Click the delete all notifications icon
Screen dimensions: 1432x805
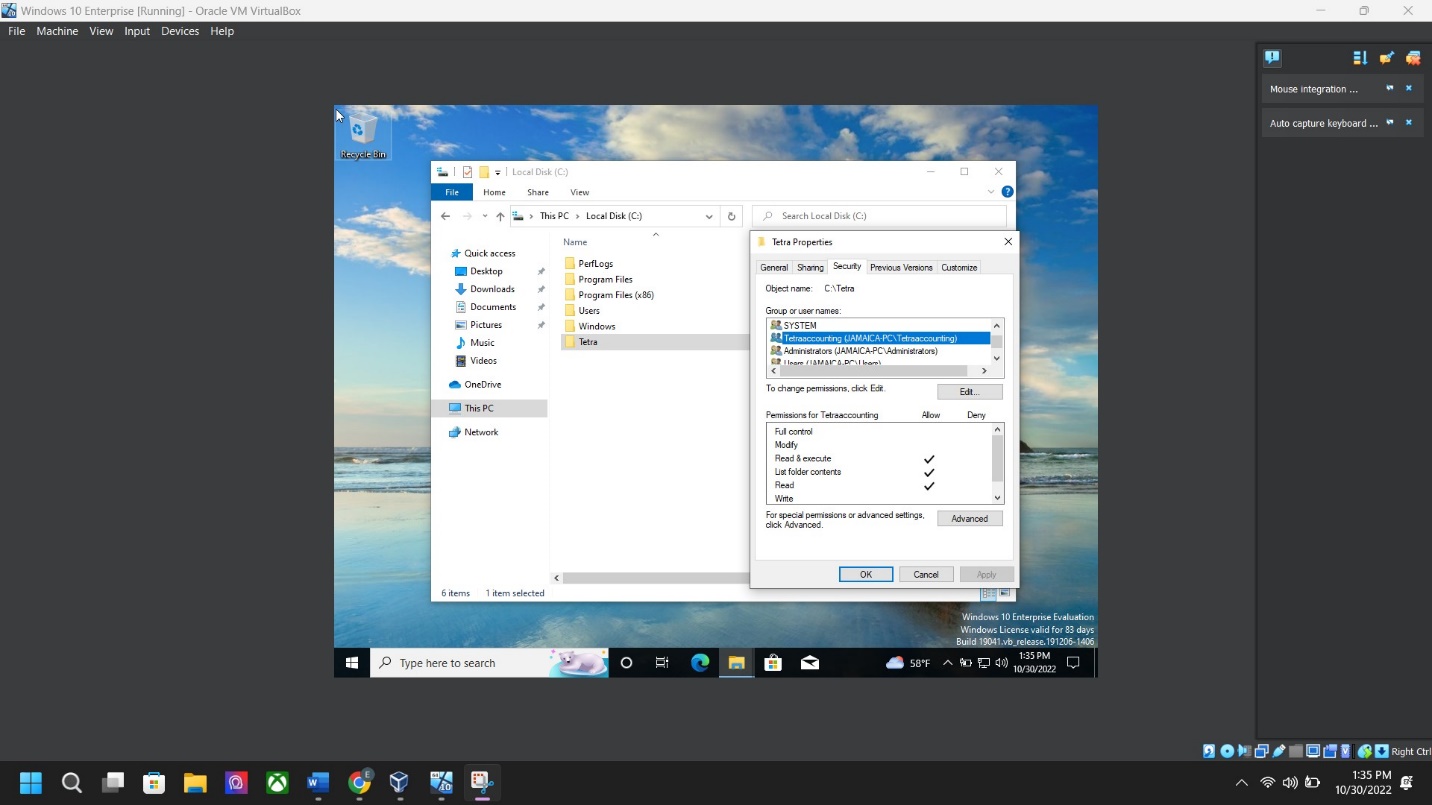pos(1413,58)
